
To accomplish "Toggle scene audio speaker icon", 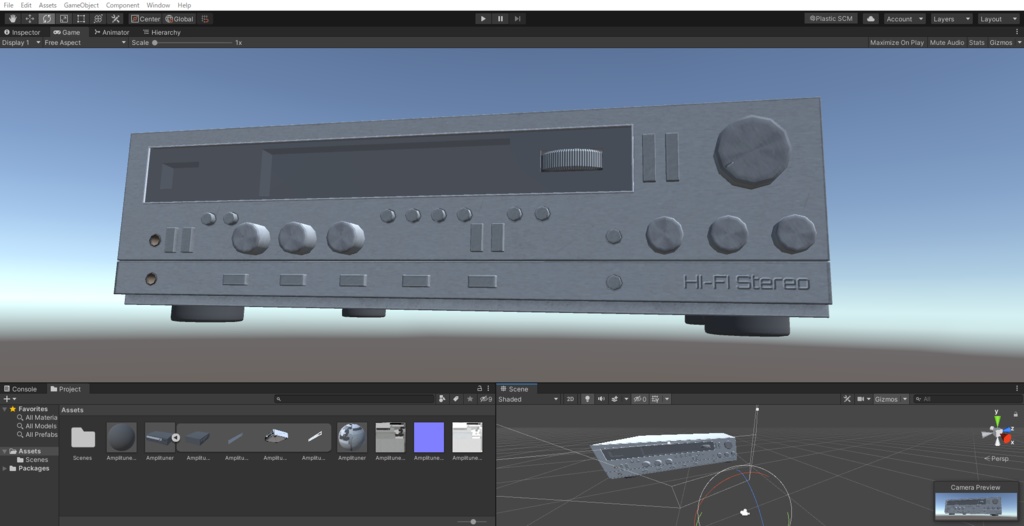I will (x=601, y=399).
